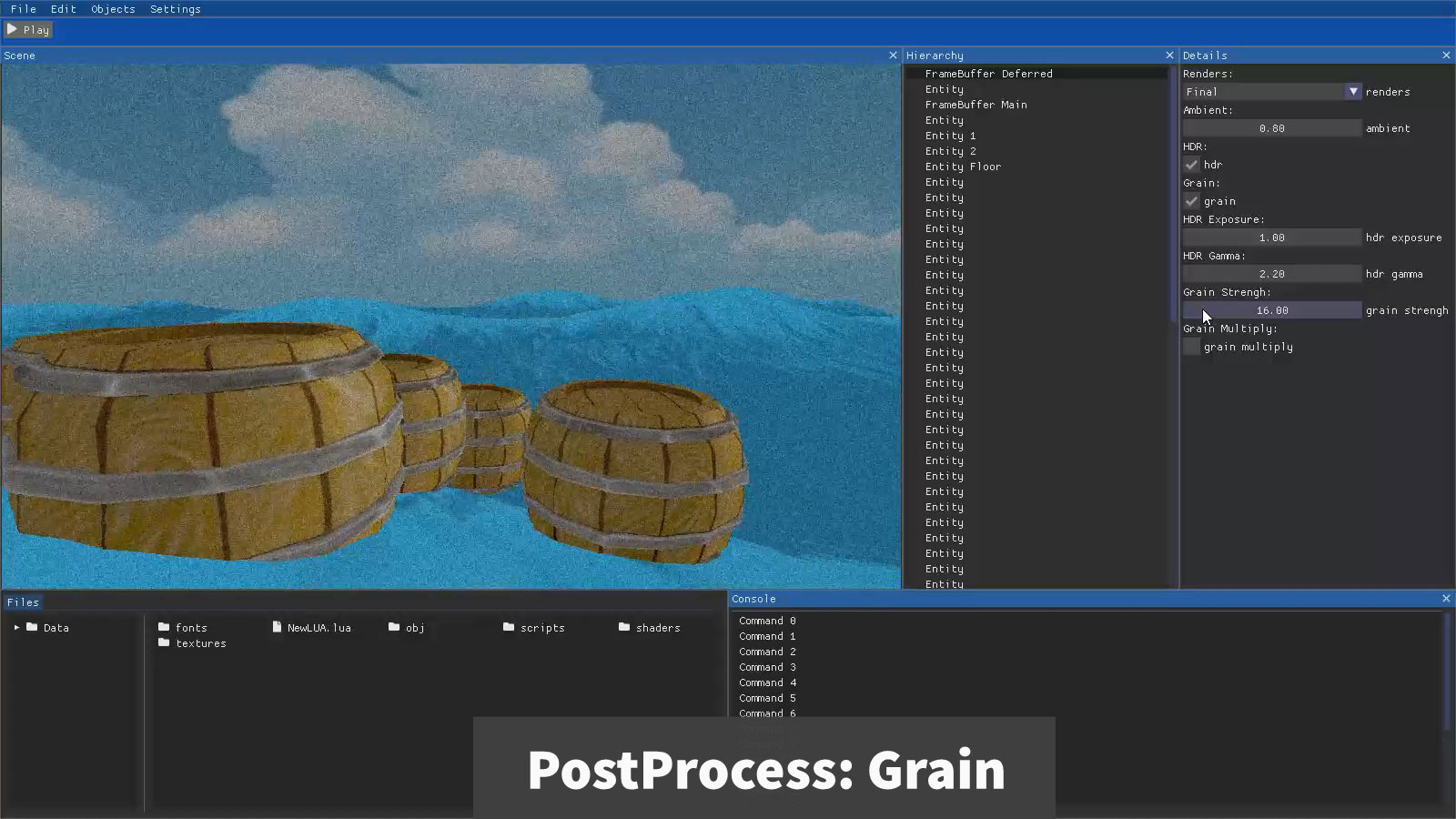Enable the grain multiply checkbox
The image size is (1456, 819).
point(1191,347)
